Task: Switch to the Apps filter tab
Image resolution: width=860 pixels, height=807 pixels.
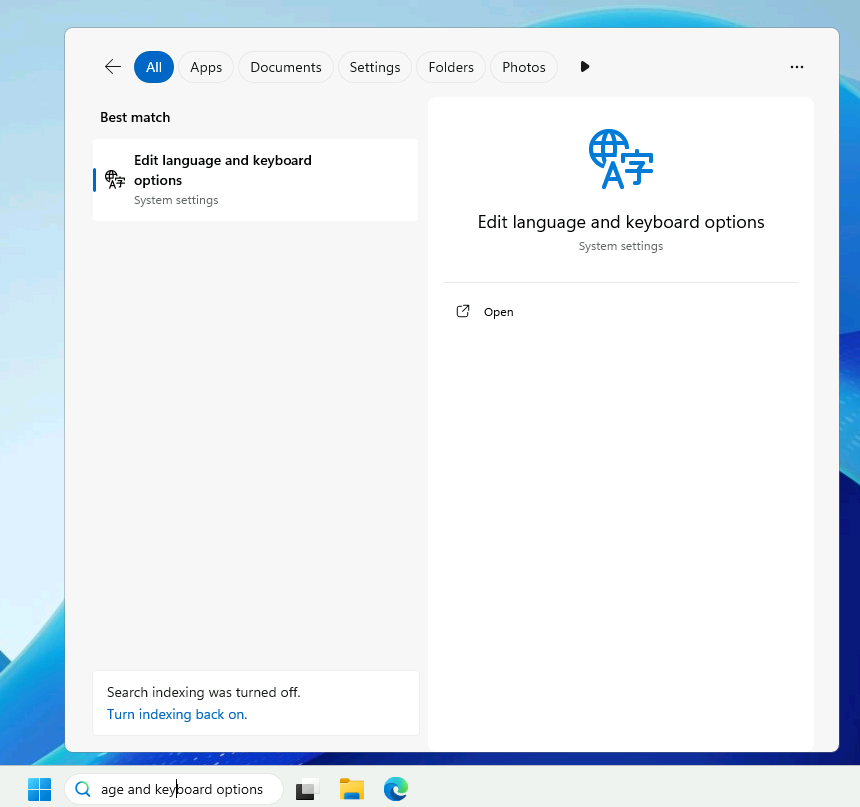Action: coord(206,67)
